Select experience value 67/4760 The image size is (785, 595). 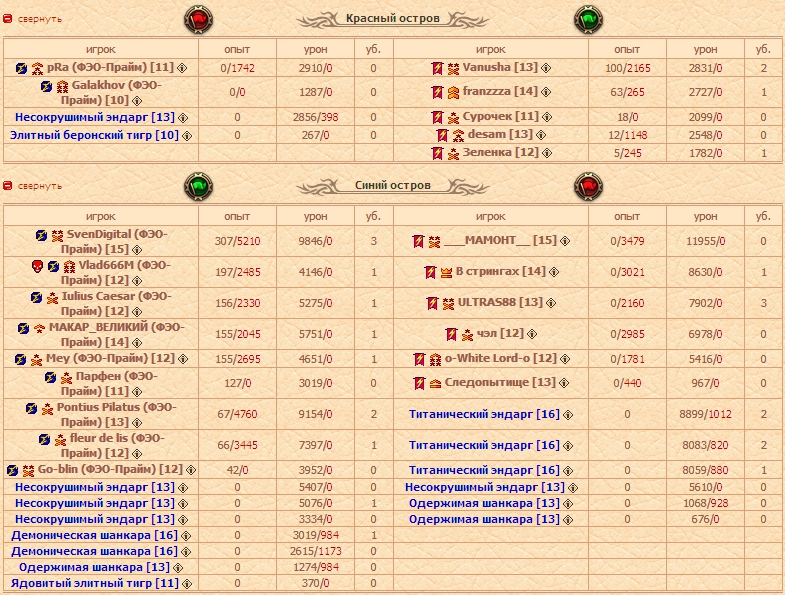coord(237,415)
